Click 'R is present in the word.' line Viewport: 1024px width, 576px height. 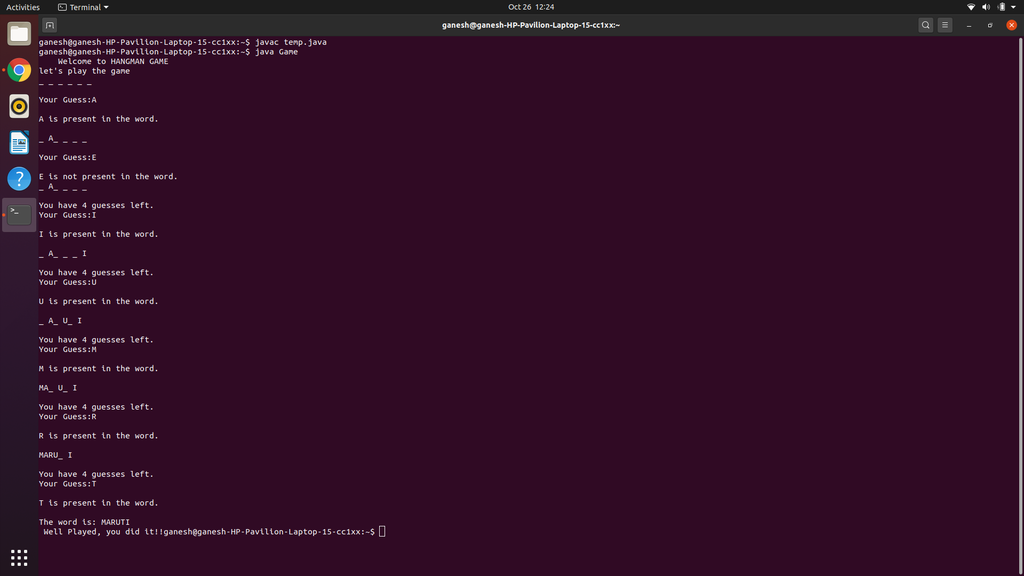coord(99,436)
